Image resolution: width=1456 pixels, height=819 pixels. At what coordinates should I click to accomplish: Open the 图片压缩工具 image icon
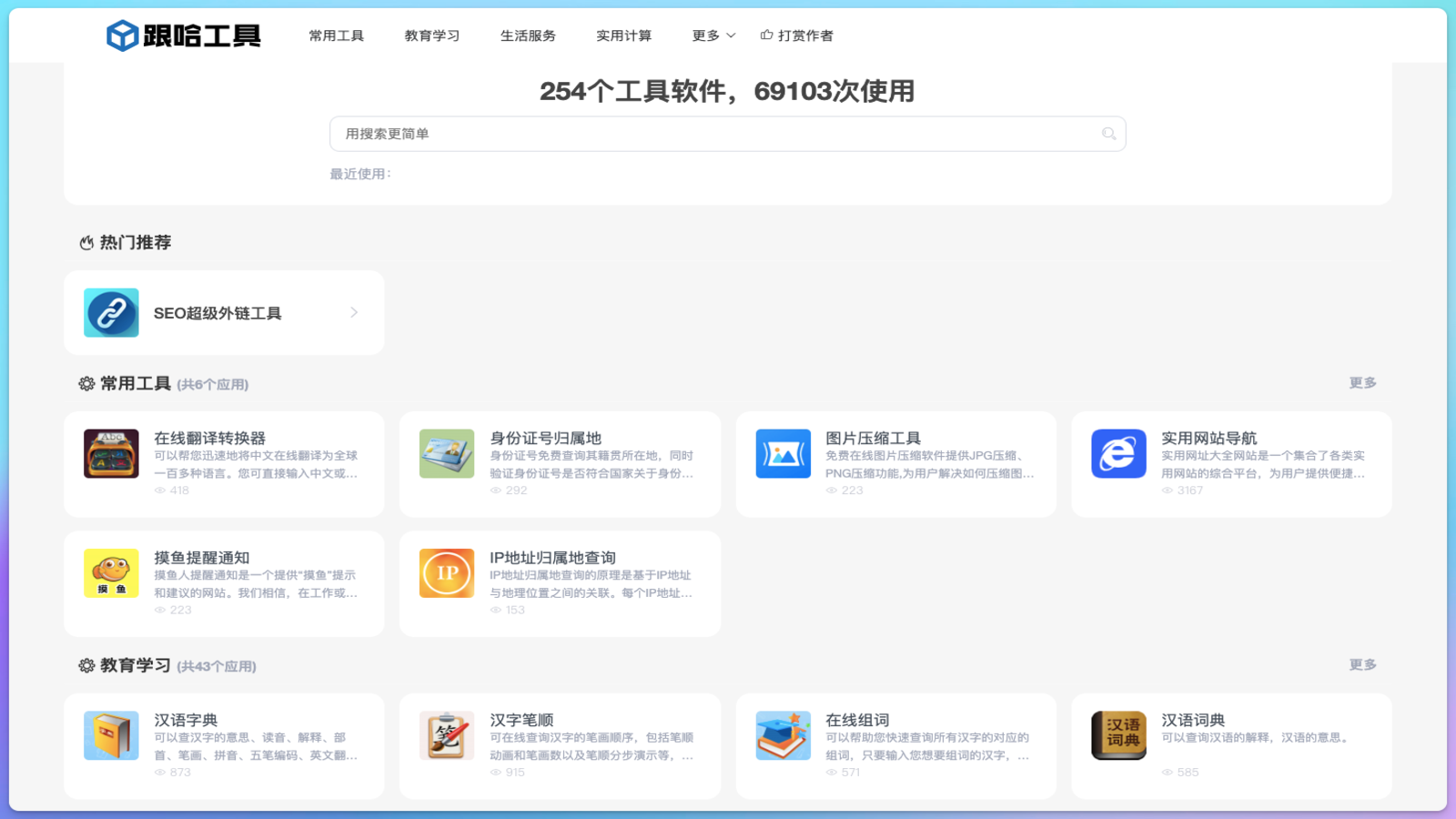pyautogui.click(x=783, y=452)
